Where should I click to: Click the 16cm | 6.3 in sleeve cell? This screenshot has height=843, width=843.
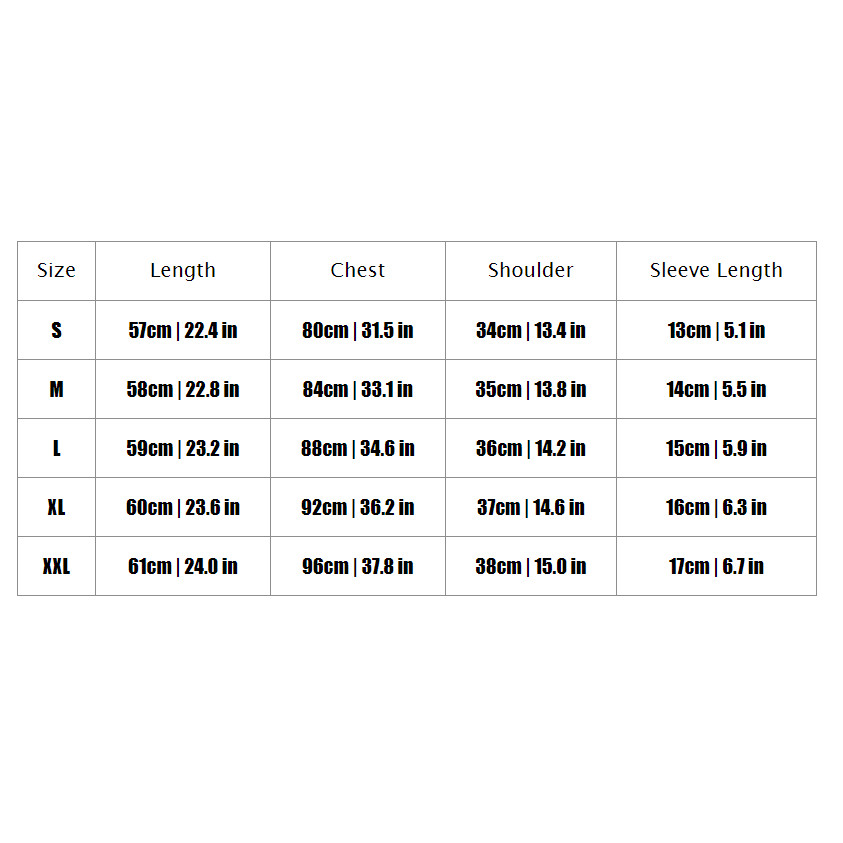click(716, 508)
